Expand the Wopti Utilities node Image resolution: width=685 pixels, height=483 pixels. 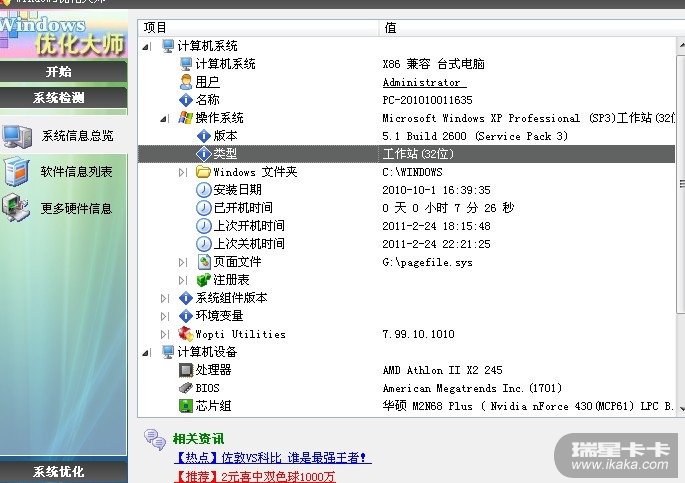(164, 335)
